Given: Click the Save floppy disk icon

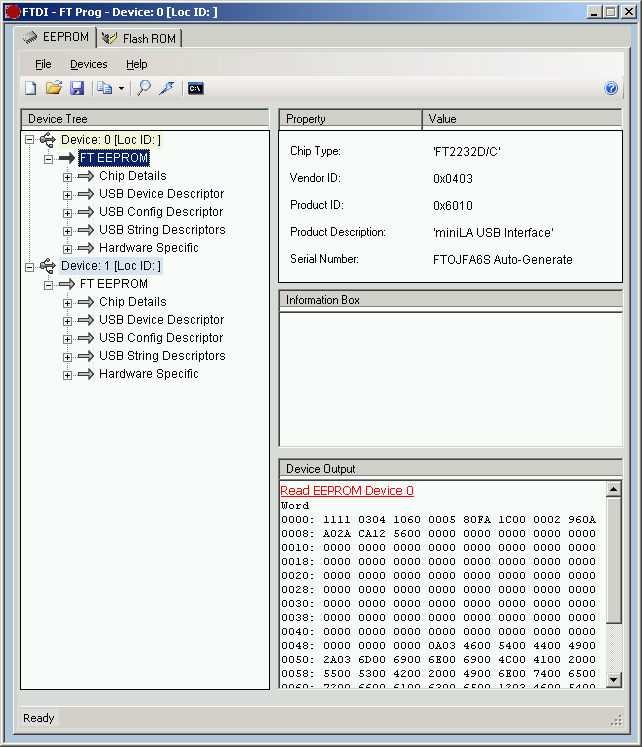Looking at the screenshot, I should (x=77, y=88).
